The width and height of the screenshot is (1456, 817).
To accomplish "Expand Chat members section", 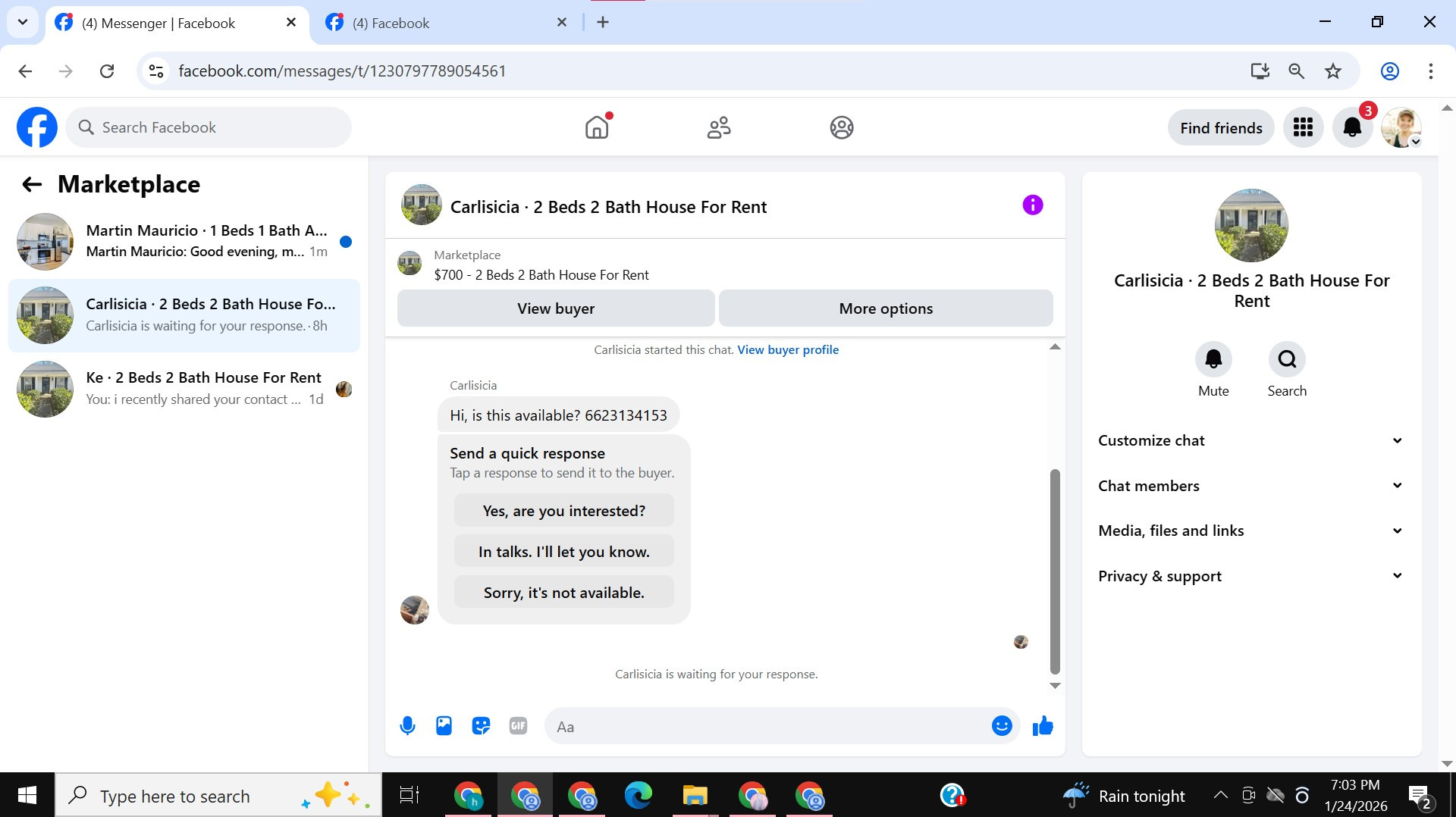I will (x=1251, y=486).
